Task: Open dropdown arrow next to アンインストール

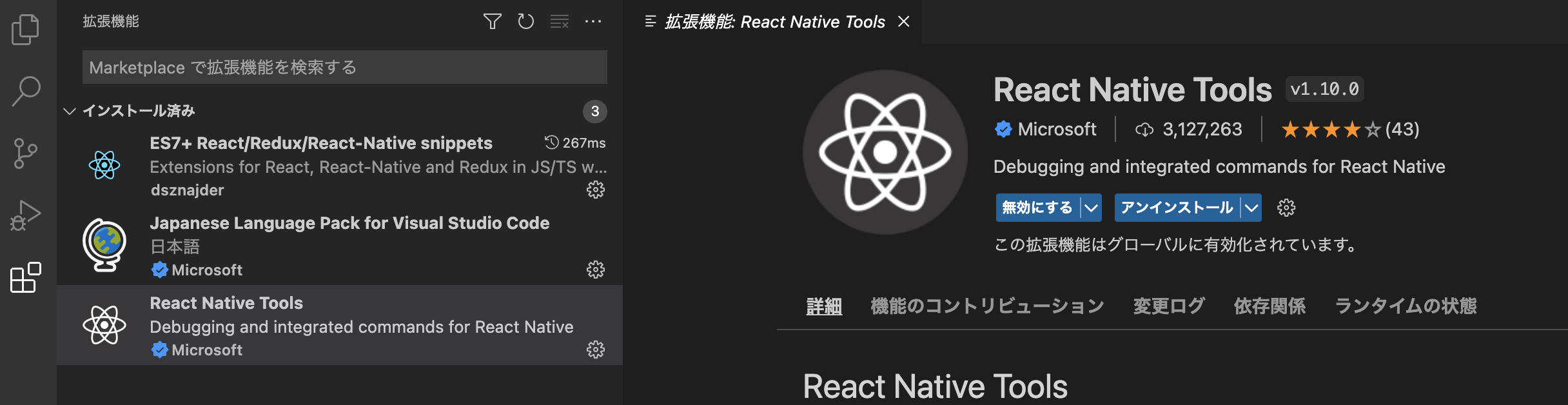Action: pos(1251,208)
